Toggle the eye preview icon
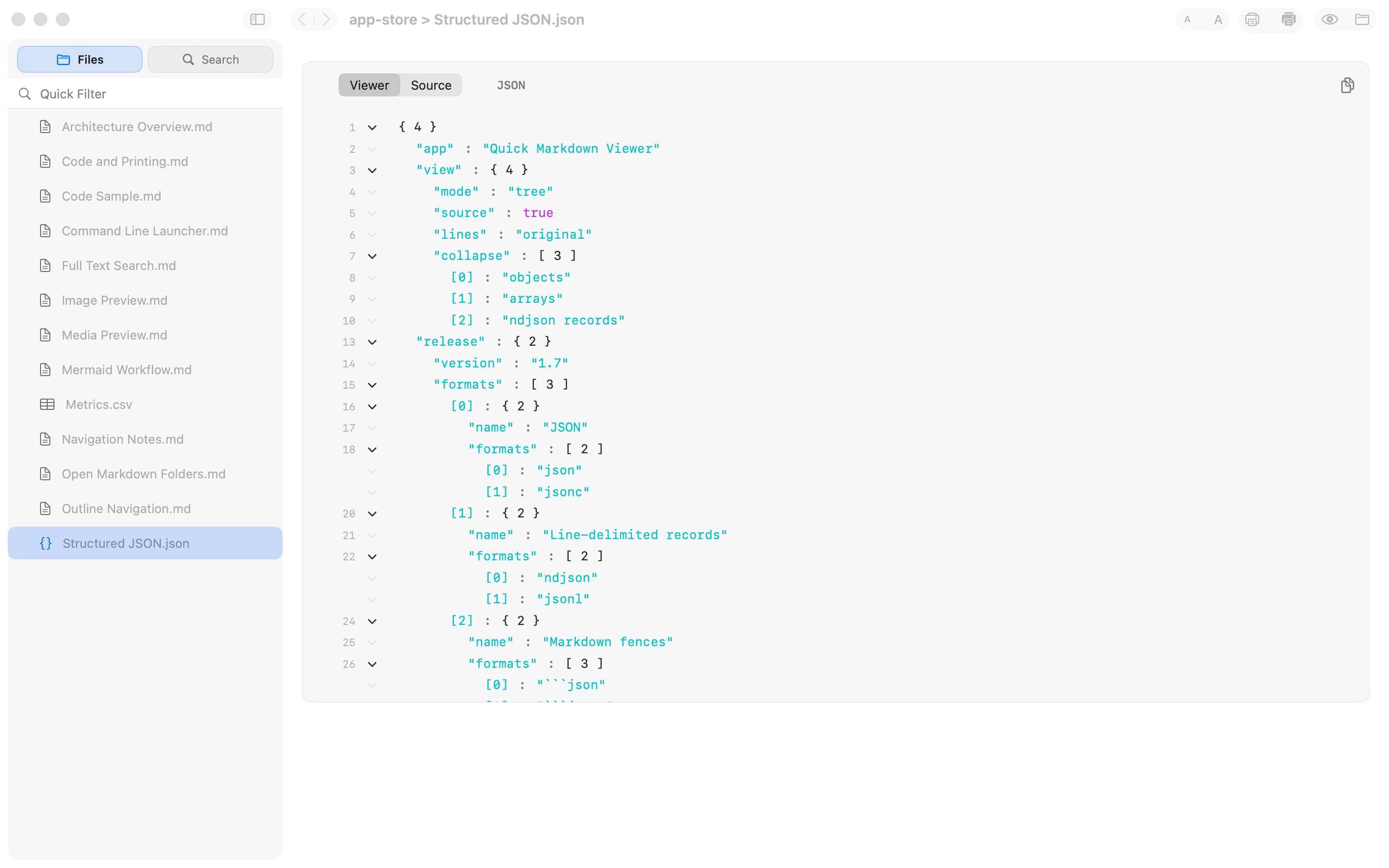 coord(1330,19)
